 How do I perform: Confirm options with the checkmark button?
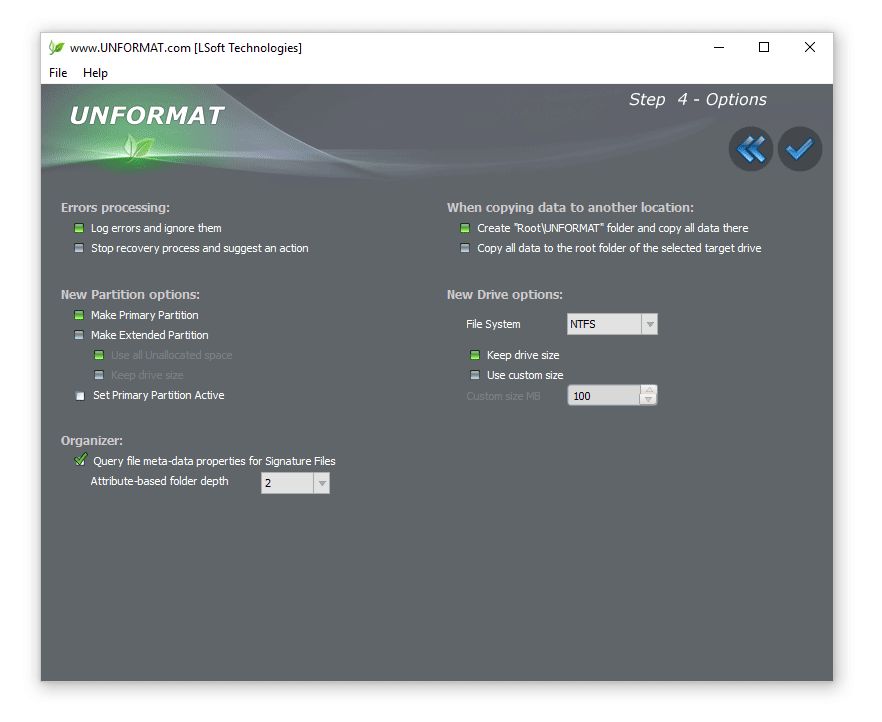(799, 149)
